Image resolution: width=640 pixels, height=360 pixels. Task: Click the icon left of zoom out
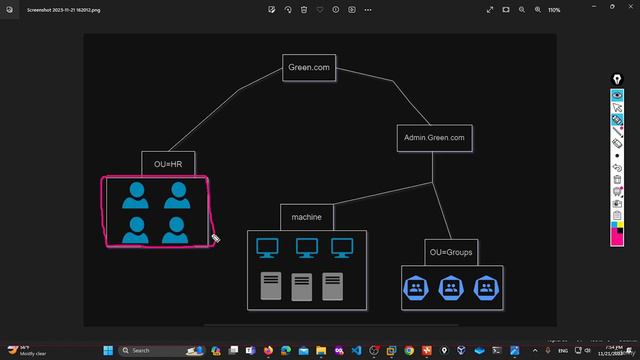506,10
